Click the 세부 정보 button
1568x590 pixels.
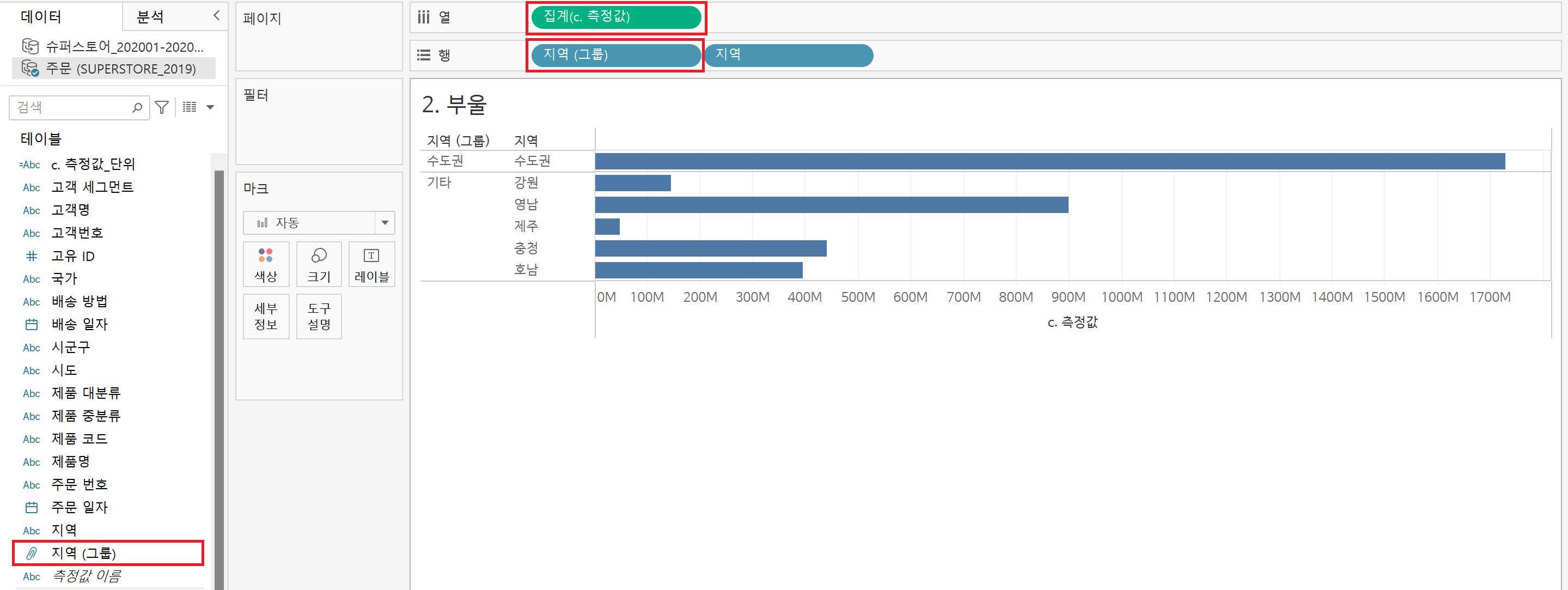click(265, 316)
